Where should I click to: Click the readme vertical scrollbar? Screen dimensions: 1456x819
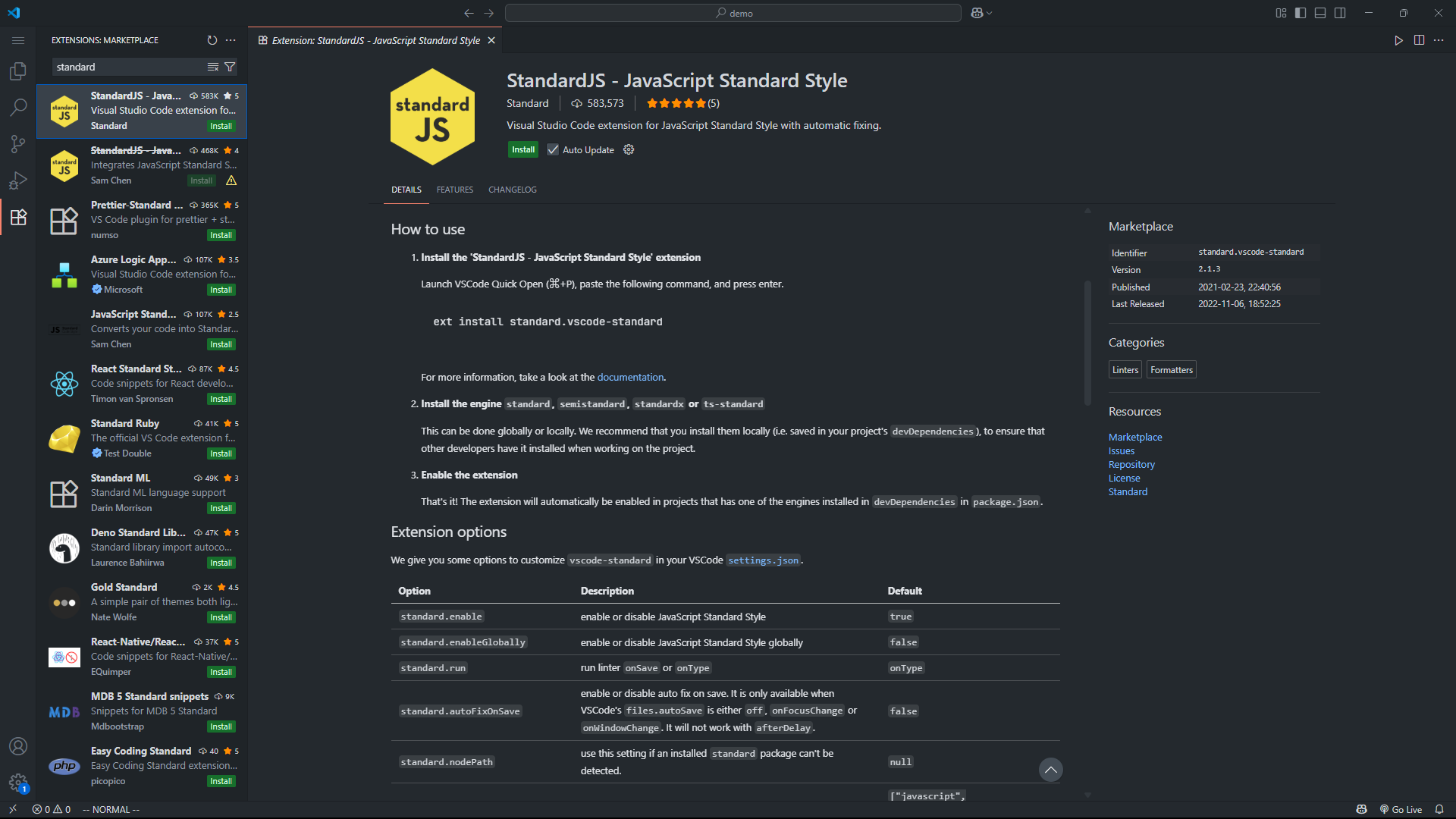click(1087, 344)
